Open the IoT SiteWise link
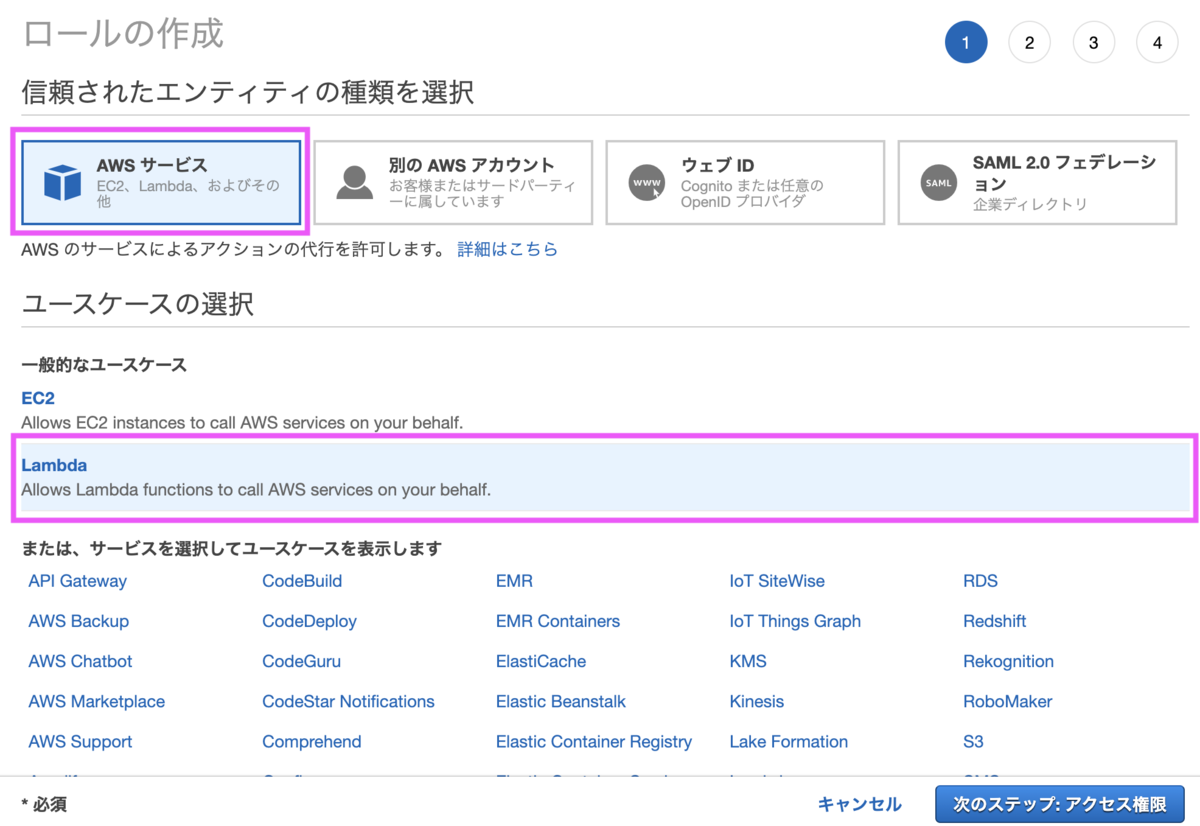1200x826 pixels. (x=777, y=581)
